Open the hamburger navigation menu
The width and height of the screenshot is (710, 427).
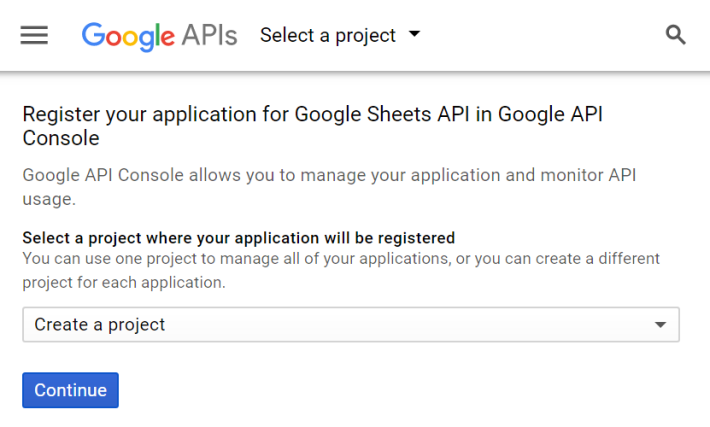coord(34,35)
